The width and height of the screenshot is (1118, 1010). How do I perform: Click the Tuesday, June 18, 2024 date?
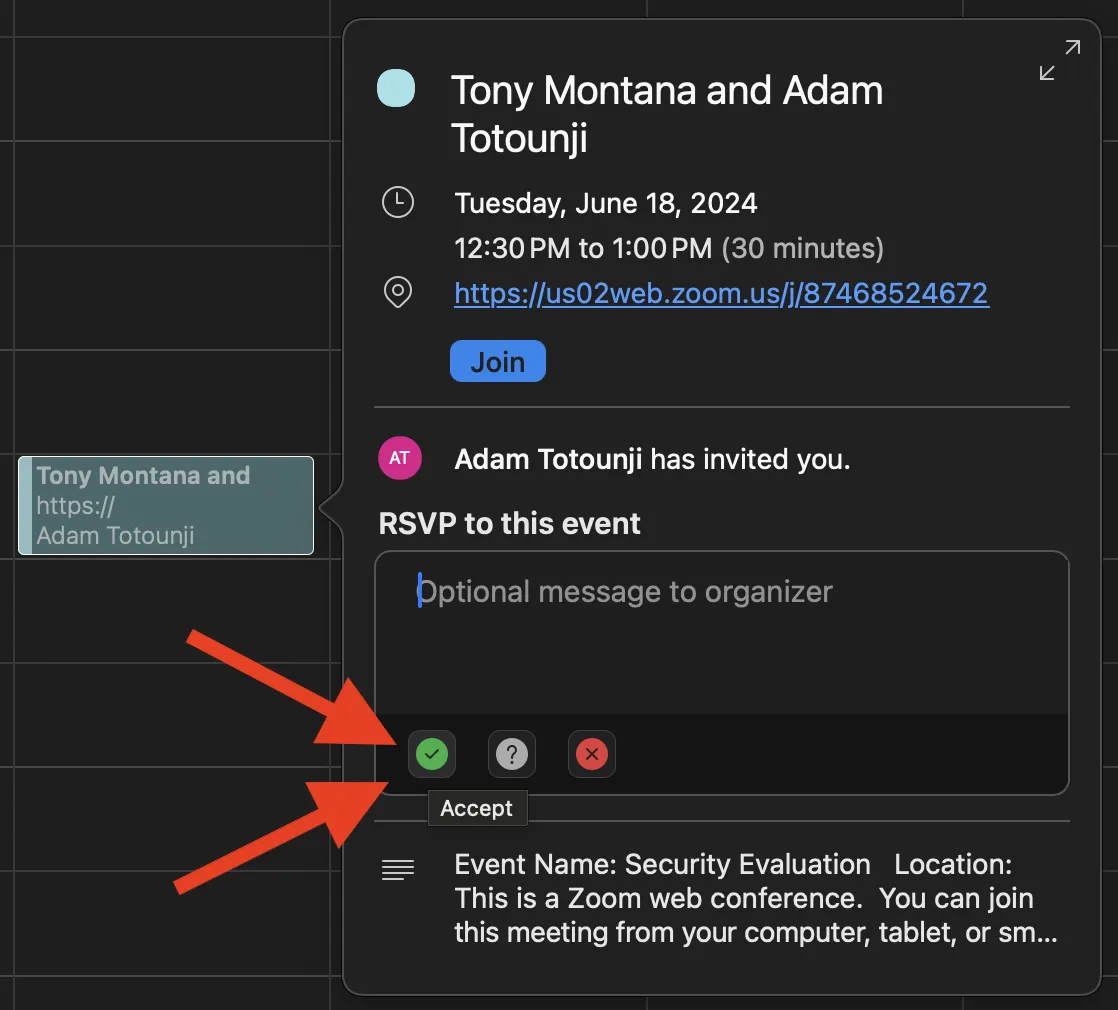pos(606,203)
